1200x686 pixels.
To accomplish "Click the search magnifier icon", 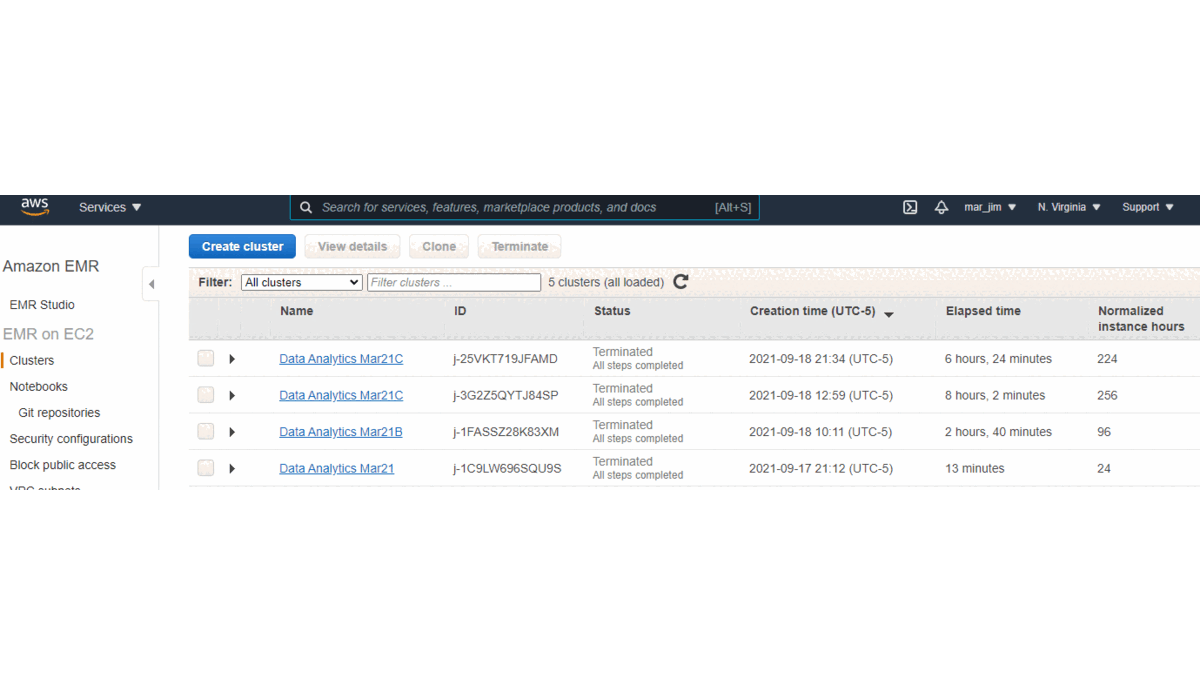I will (x=306, y=207).
